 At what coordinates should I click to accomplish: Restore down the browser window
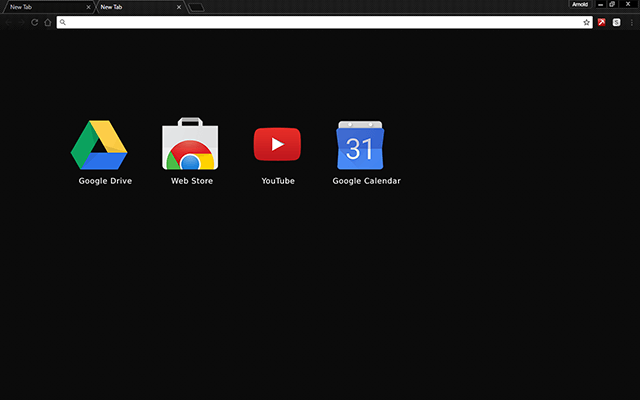612,5
